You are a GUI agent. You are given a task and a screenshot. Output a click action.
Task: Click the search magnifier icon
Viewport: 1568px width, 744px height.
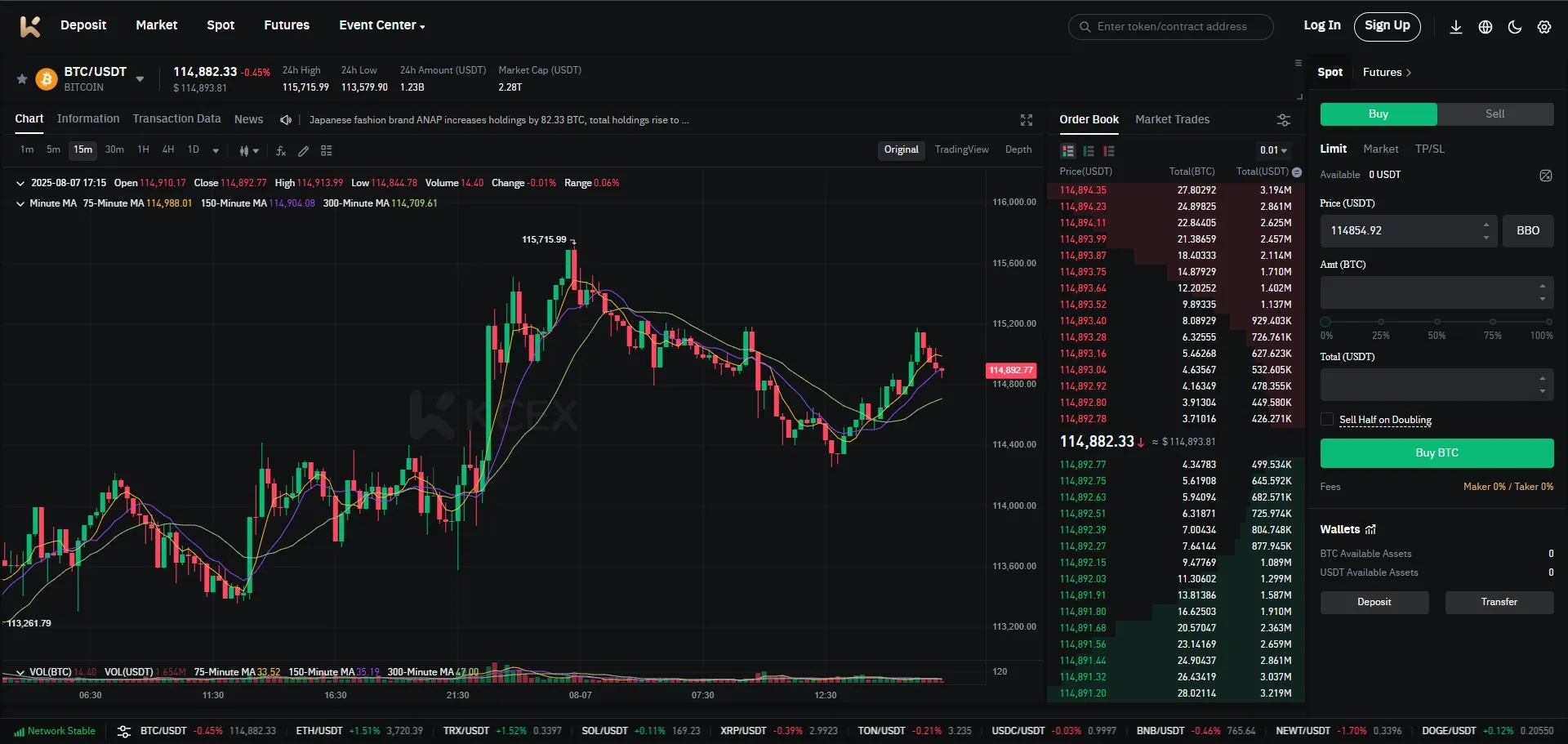coord(1085,27)
